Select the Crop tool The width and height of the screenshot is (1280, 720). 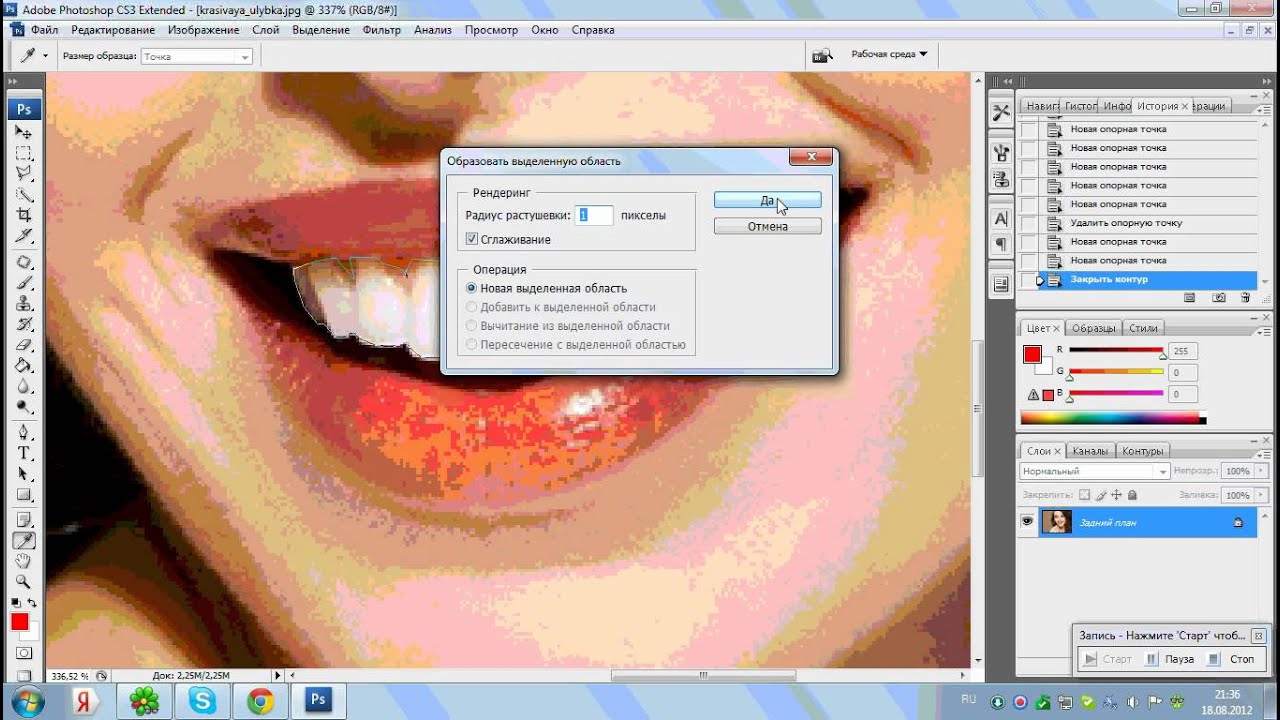point(24,216)
